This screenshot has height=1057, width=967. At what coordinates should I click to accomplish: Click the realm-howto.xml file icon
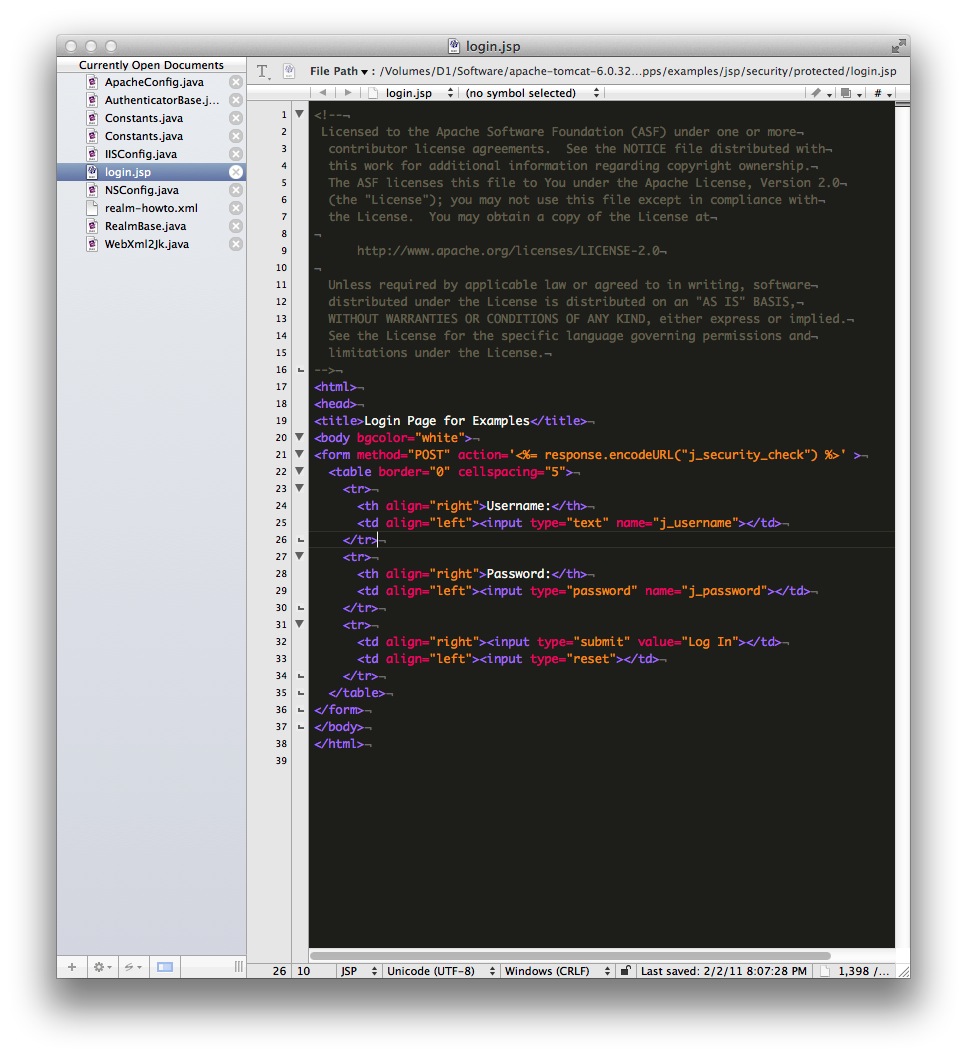[92, 208]
